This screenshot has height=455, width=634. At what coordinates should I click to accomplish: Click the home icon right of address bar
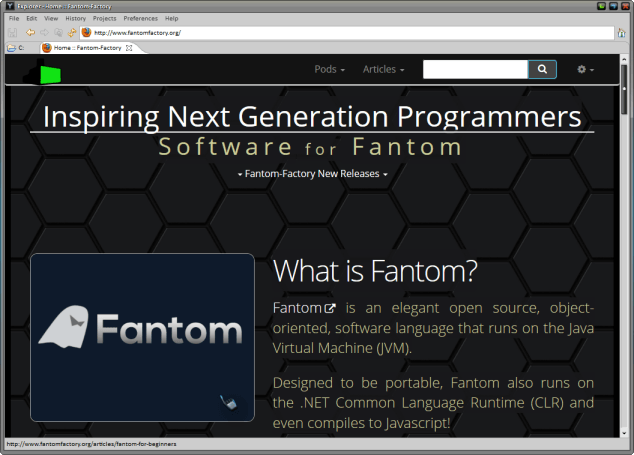click(x=621, y=32)
